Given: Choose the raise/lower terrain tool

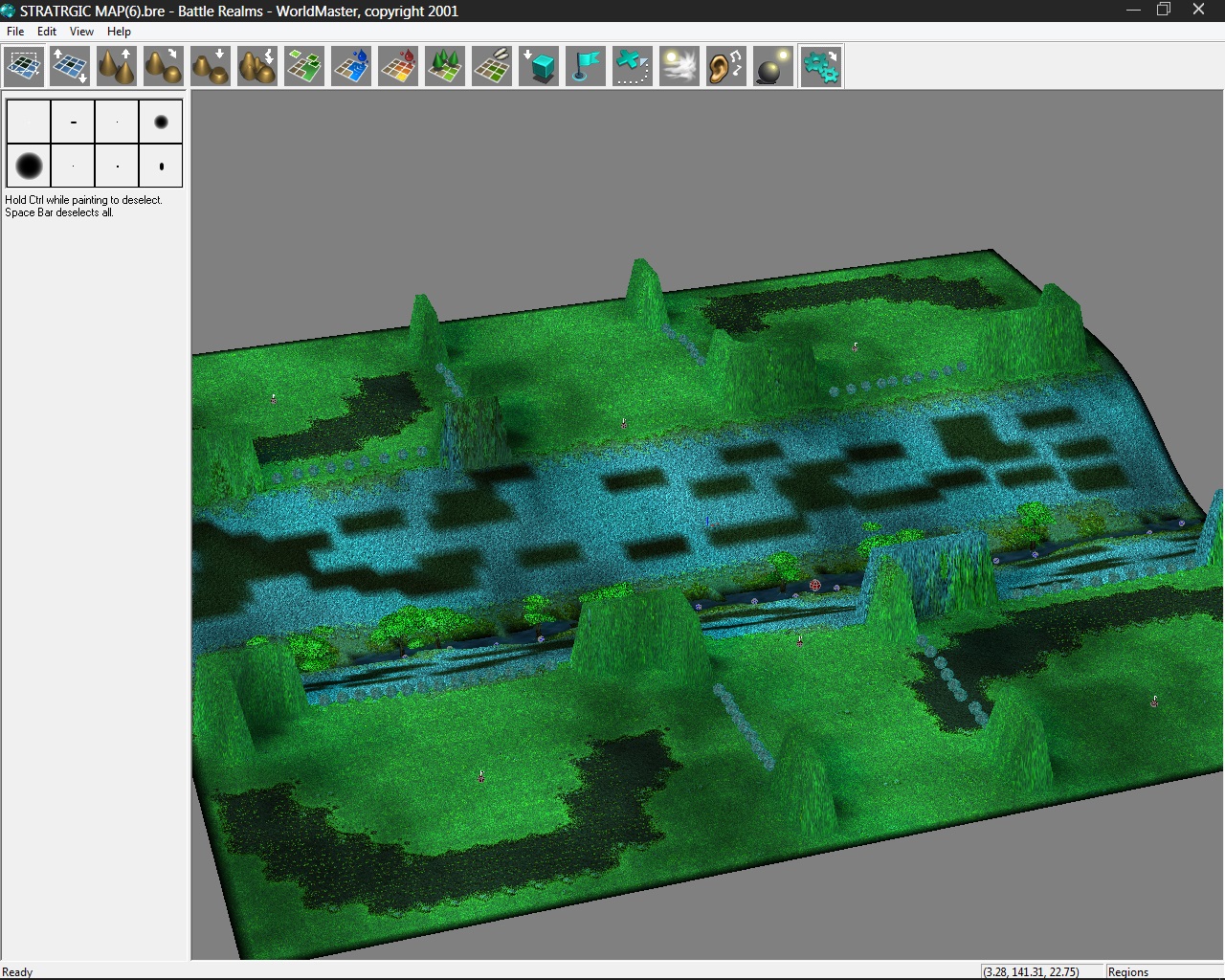Looking at the screenshot, I should click(69, 65).
